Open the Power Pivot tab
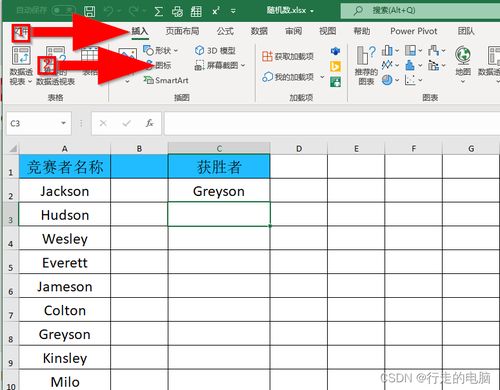 [x=414, y=31]
